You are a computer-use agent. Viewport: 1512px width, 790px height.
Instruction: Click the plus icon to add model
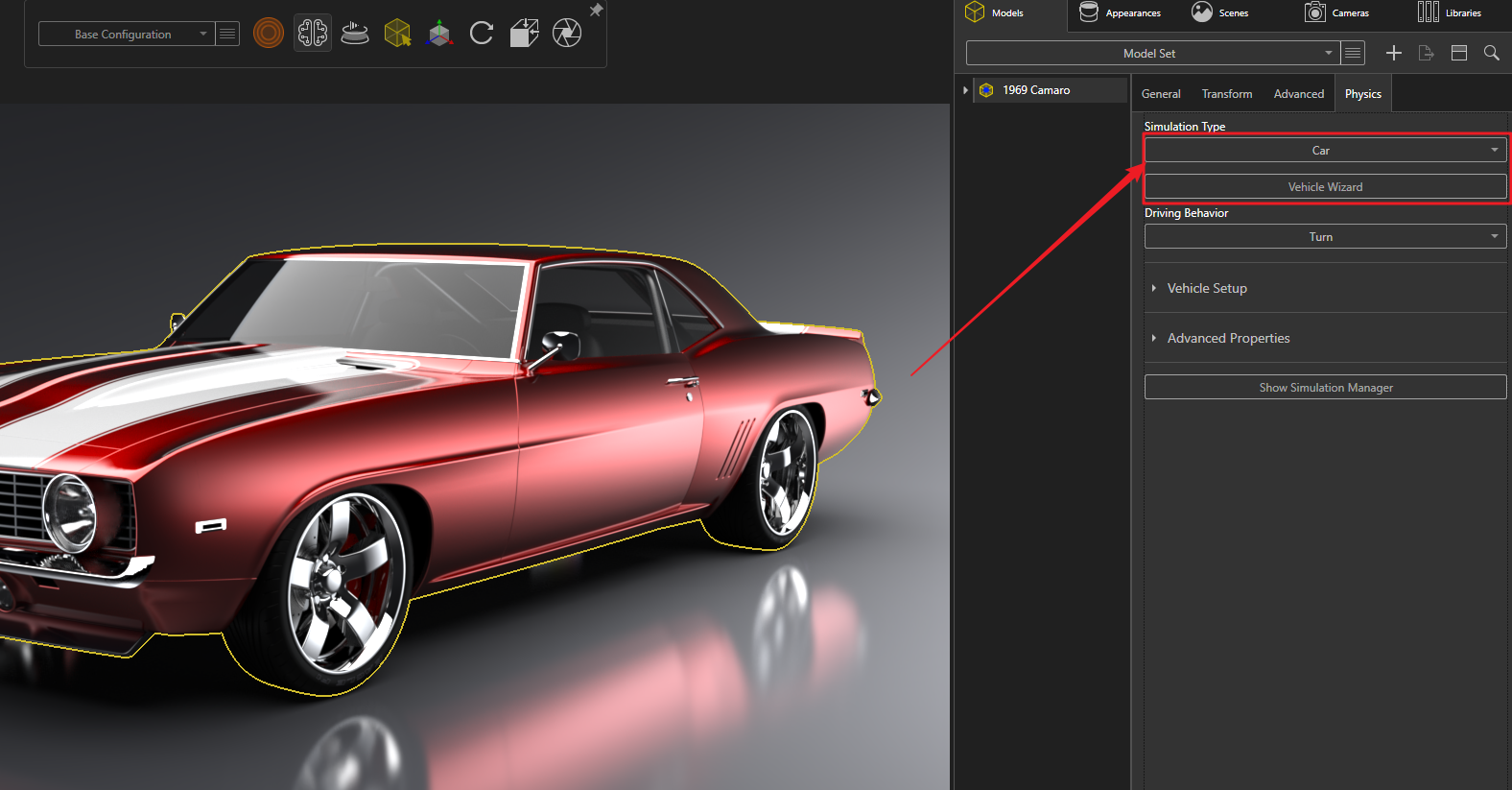point(1394,53)
